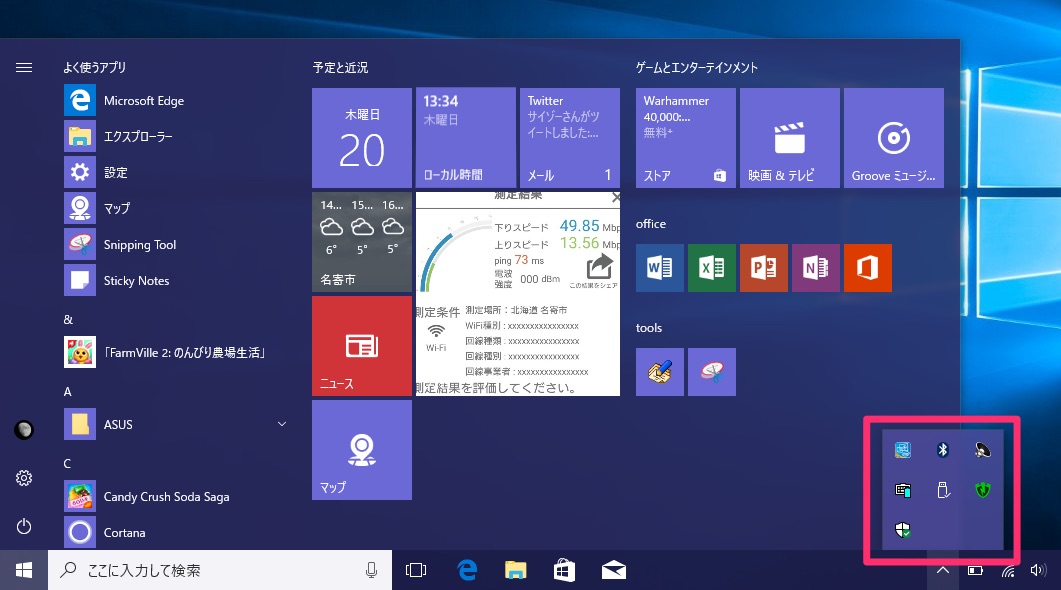Click the share arrow in speed test tile
Screen dimensions: 1061x590
[x=599, y=268]
